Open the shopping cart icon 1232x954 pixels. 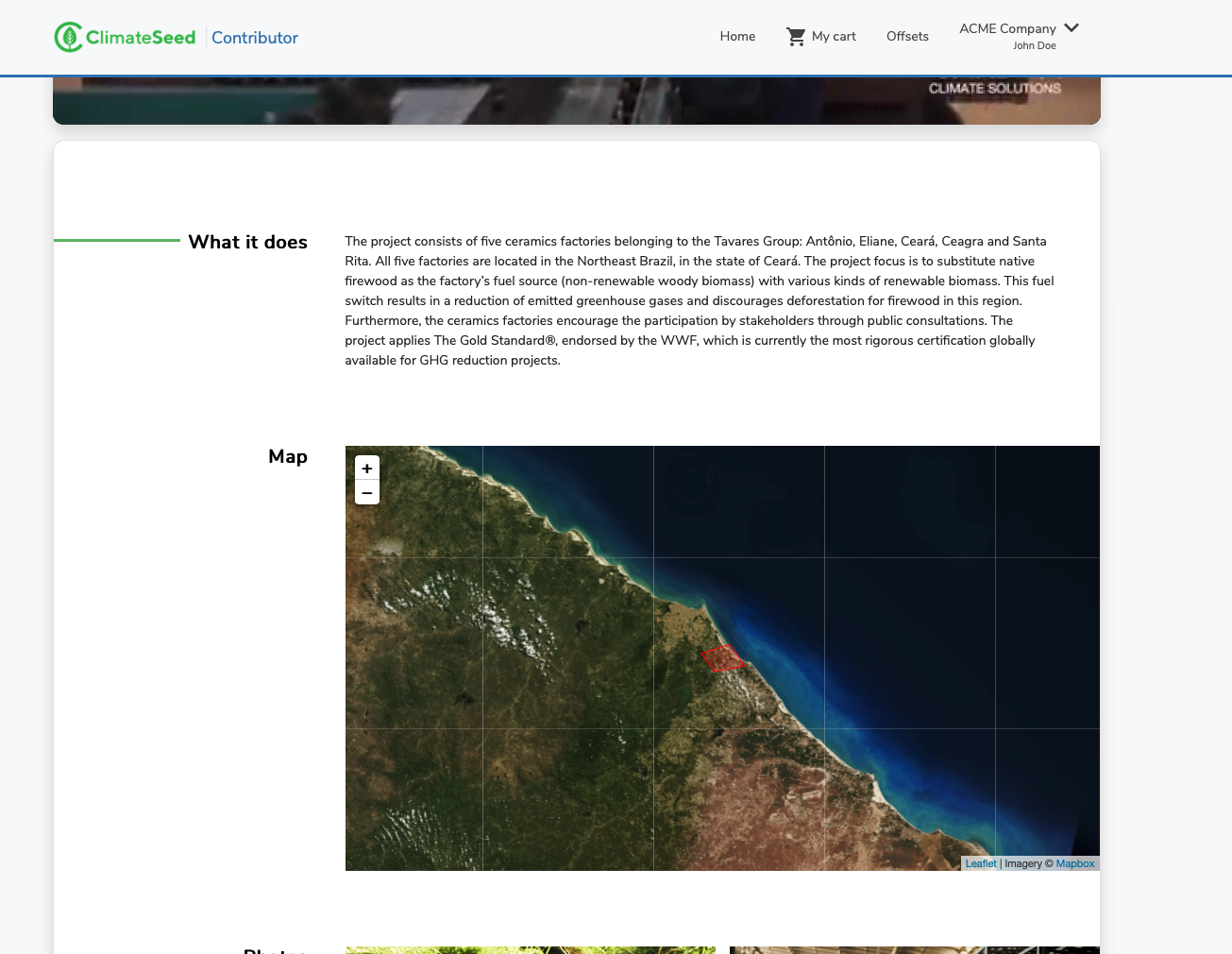[x=796, y=37]
